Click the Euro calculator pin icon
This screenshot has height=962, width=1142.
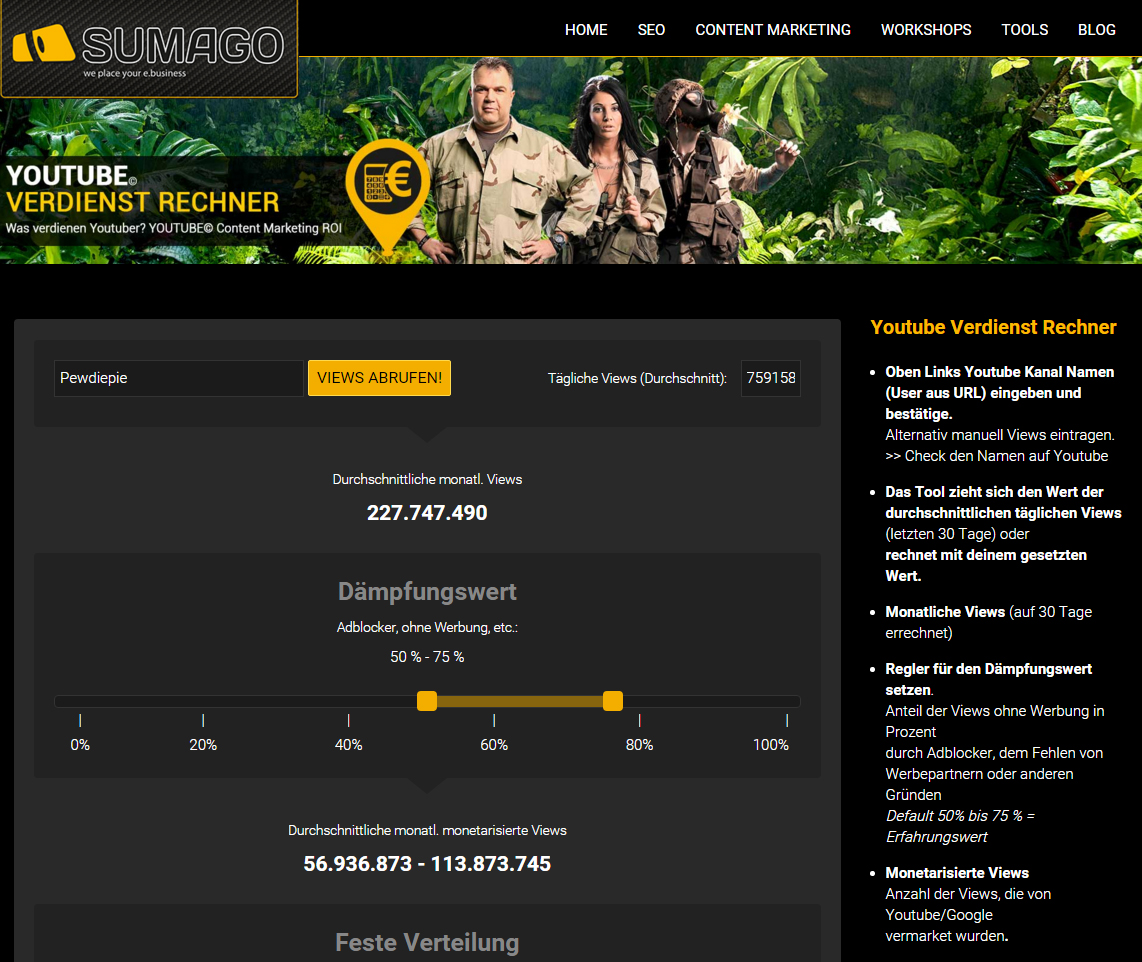tap(387, 190)
